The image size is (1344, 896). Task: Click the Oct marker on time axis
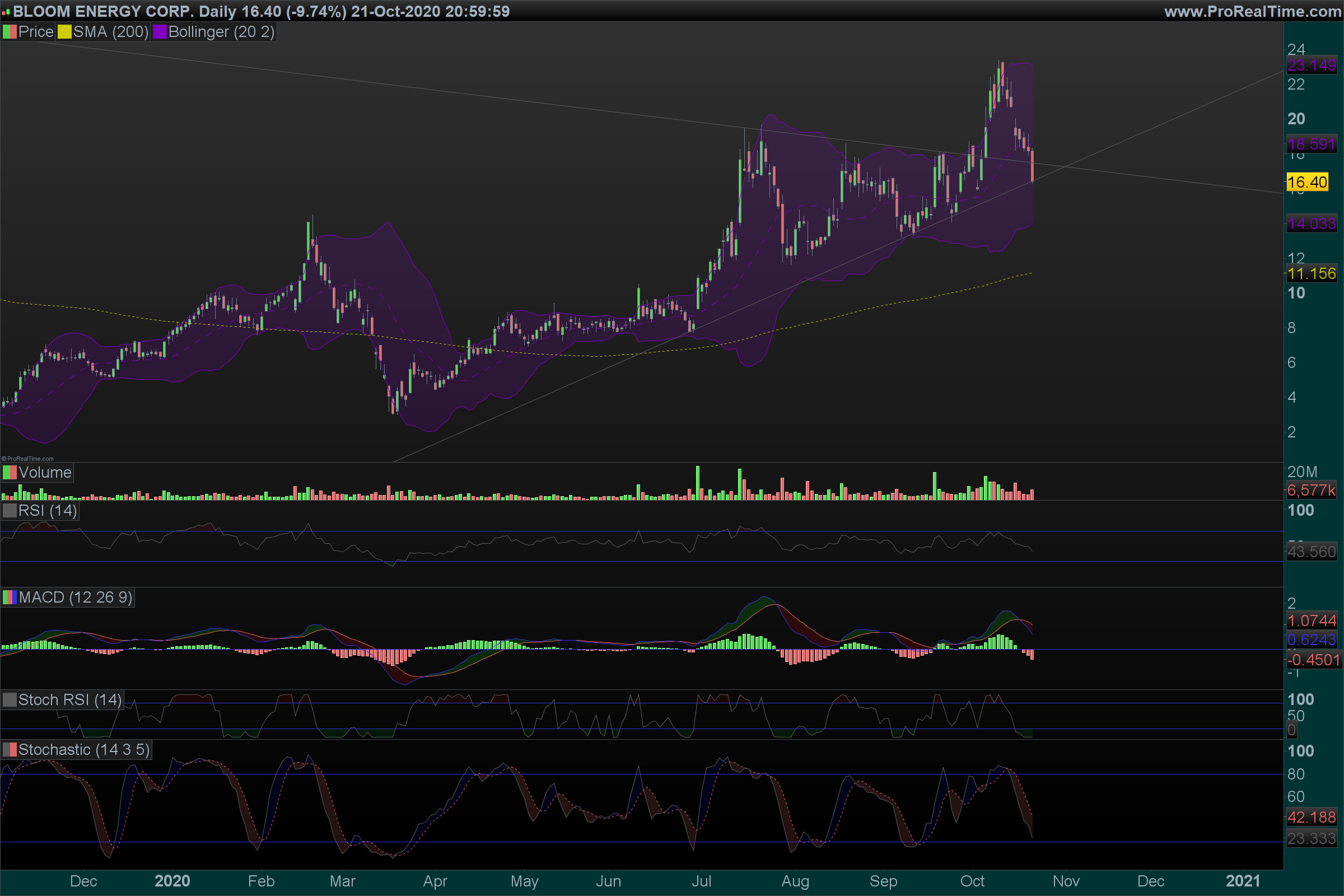click(972, 881)
